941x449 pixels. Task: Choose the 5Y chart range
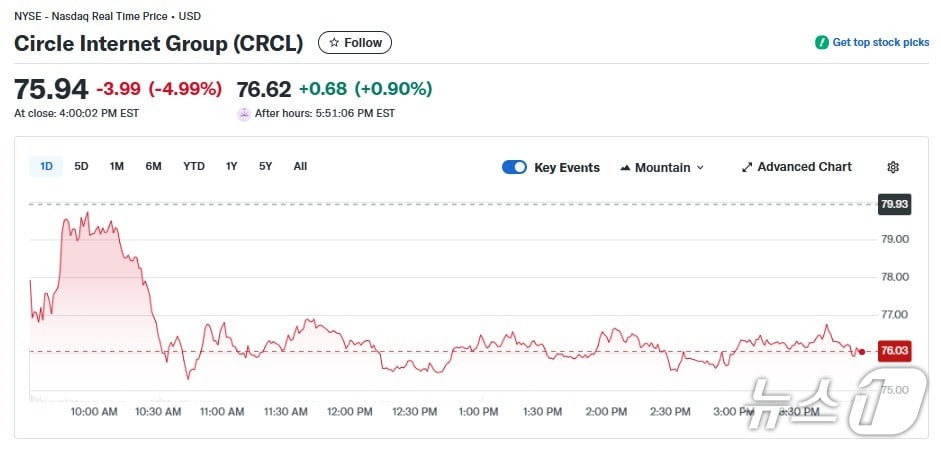265,166
